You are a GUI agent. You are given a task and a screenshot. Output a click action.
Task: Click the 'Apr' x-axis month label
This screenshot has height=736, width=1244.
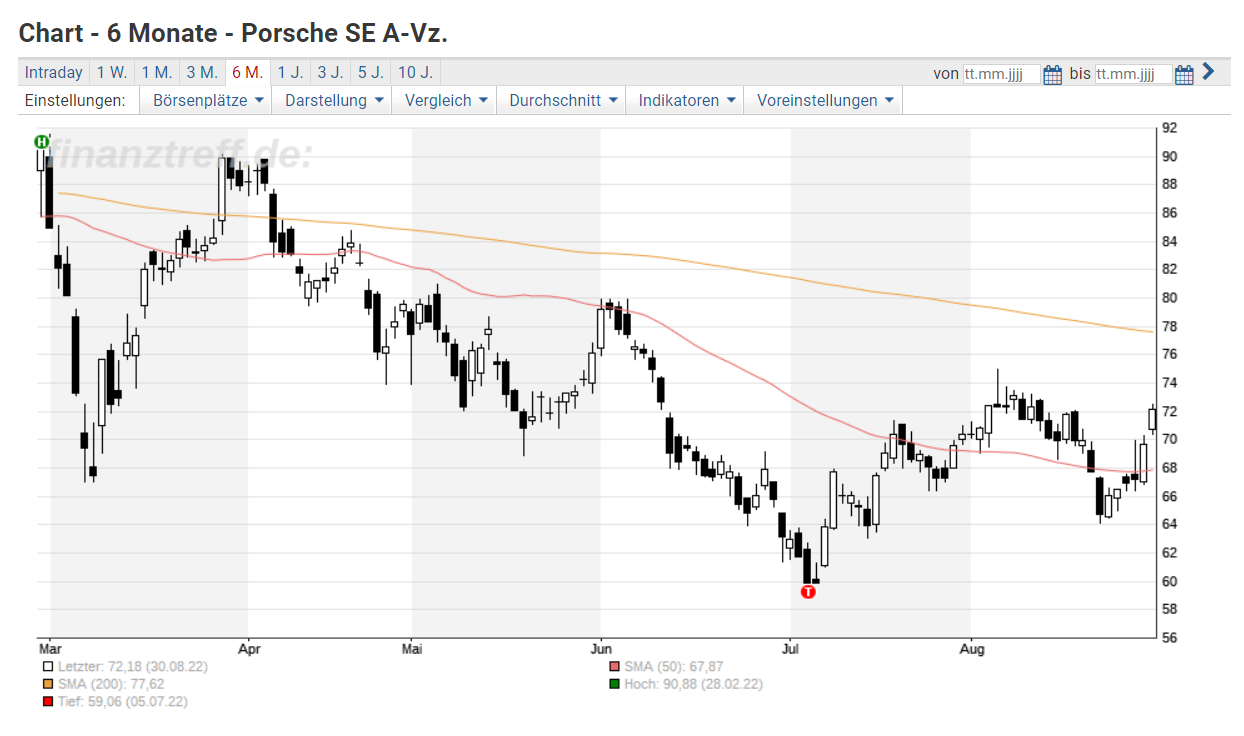click(248, 650)
